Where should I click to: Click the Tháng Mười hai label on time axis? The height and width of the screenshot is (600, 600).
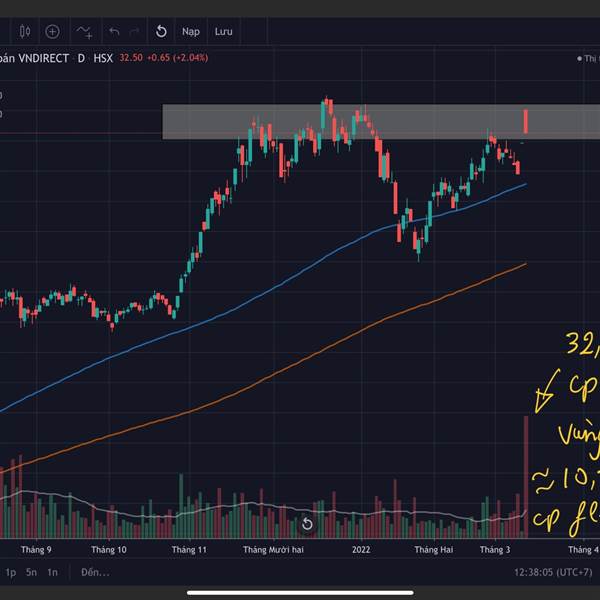pos(273,549)
